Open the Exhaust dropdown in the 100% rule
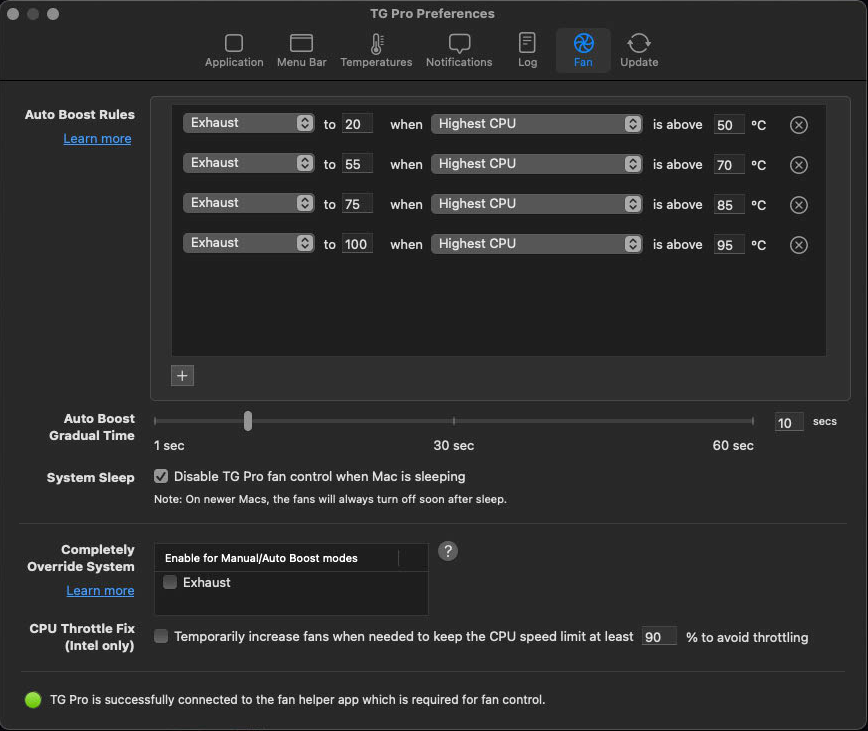 click(249, 243)
